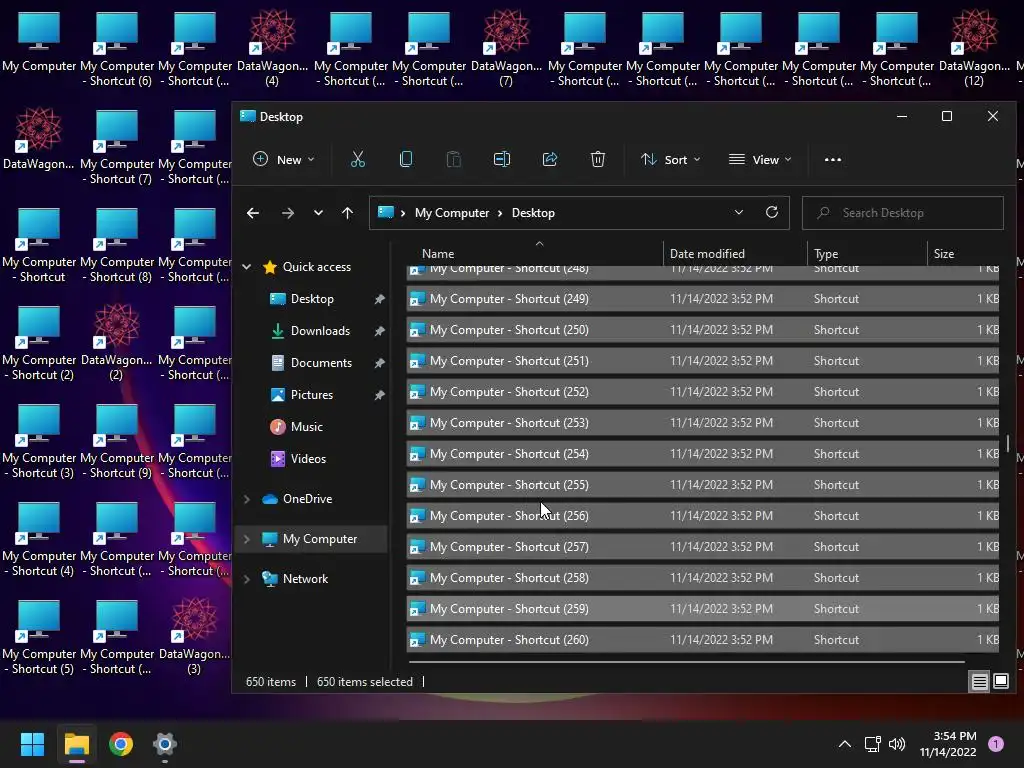Screen dimensions: 1024x768
Task: Select My Computer - Shortcut (252) row
Action: pos(703,392)
